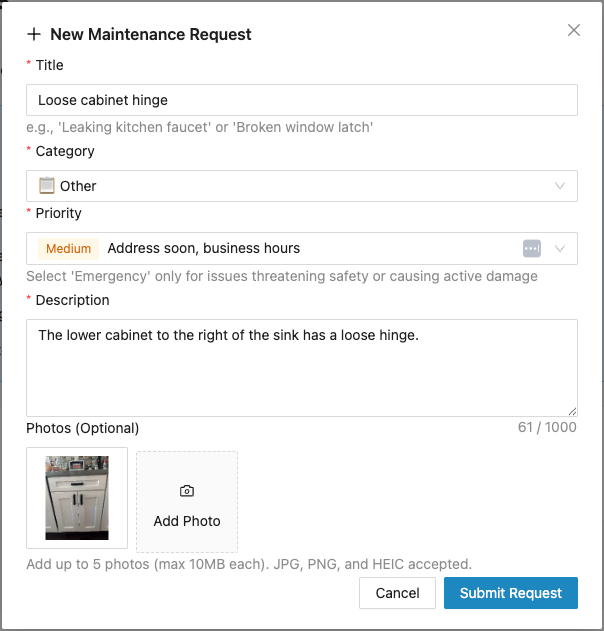This screenshot has height=631, width=604.
Task: Click the photo upload limits hint text
Action: coord(249,564)
